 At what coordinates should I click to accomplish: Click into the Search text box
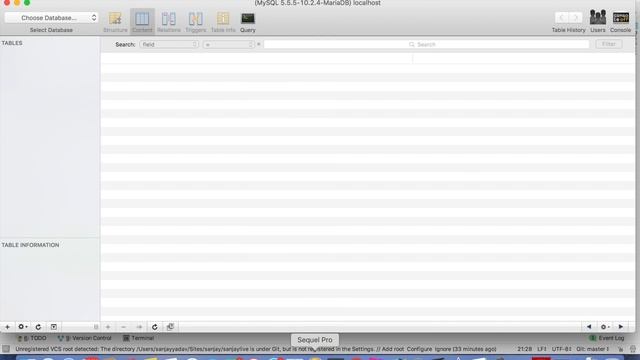click(x=426, y=44)
